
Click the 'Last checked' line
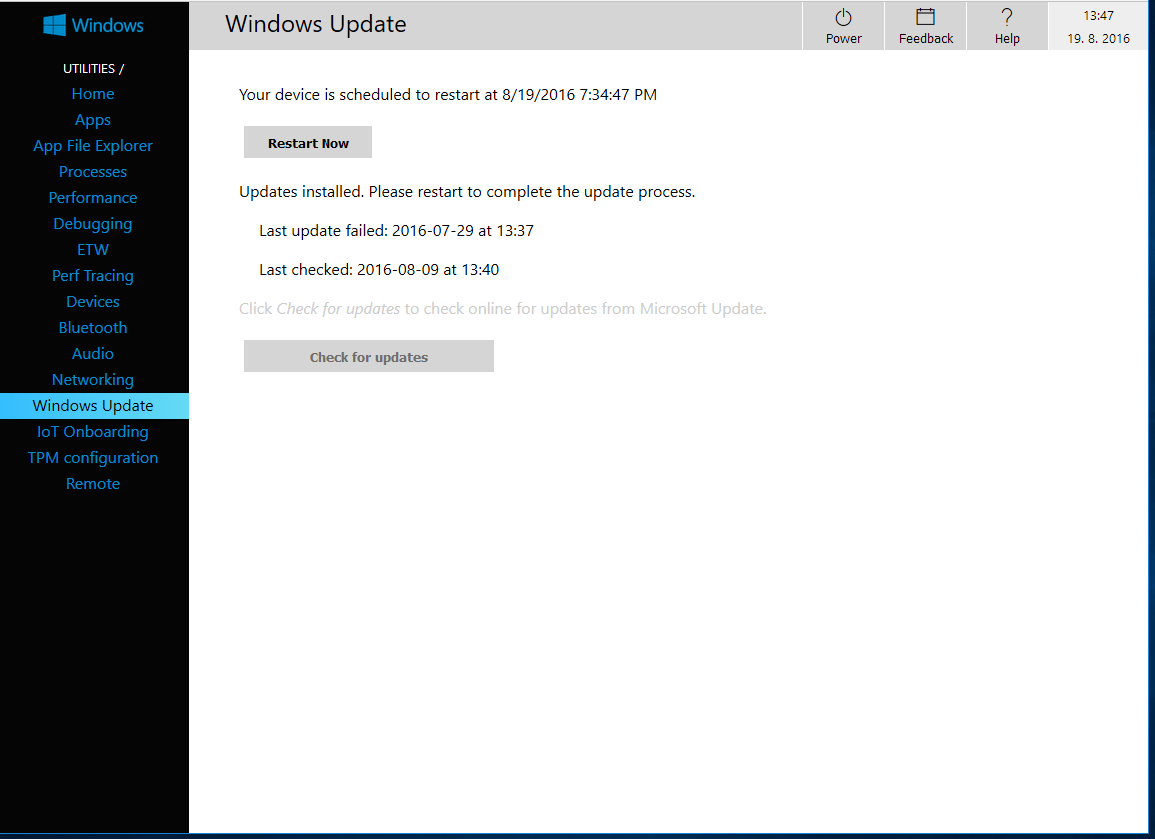click(x=379, y=270)
